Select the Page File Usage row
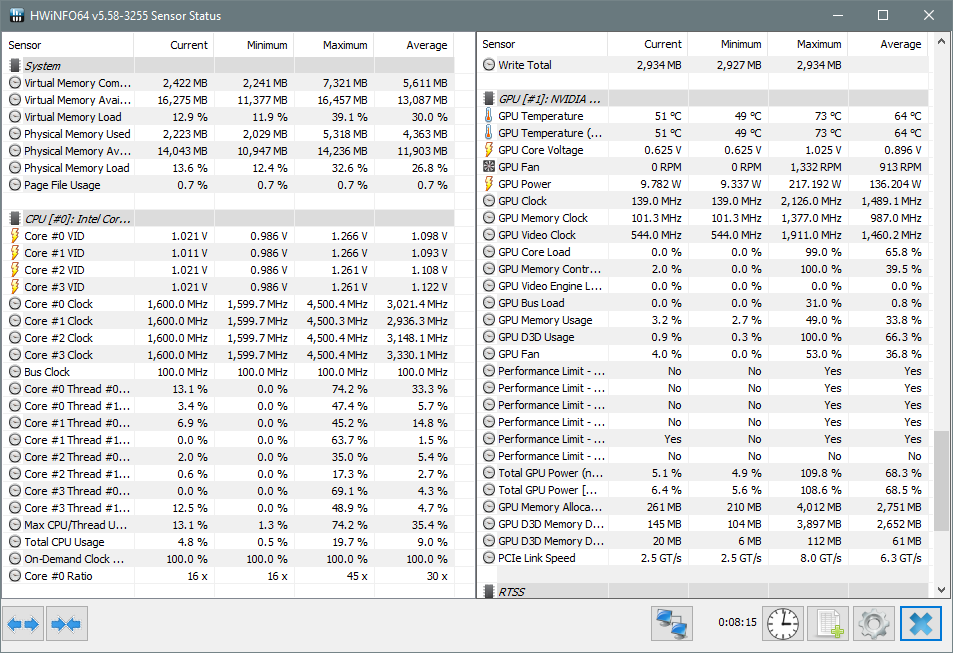 (229, 185)
